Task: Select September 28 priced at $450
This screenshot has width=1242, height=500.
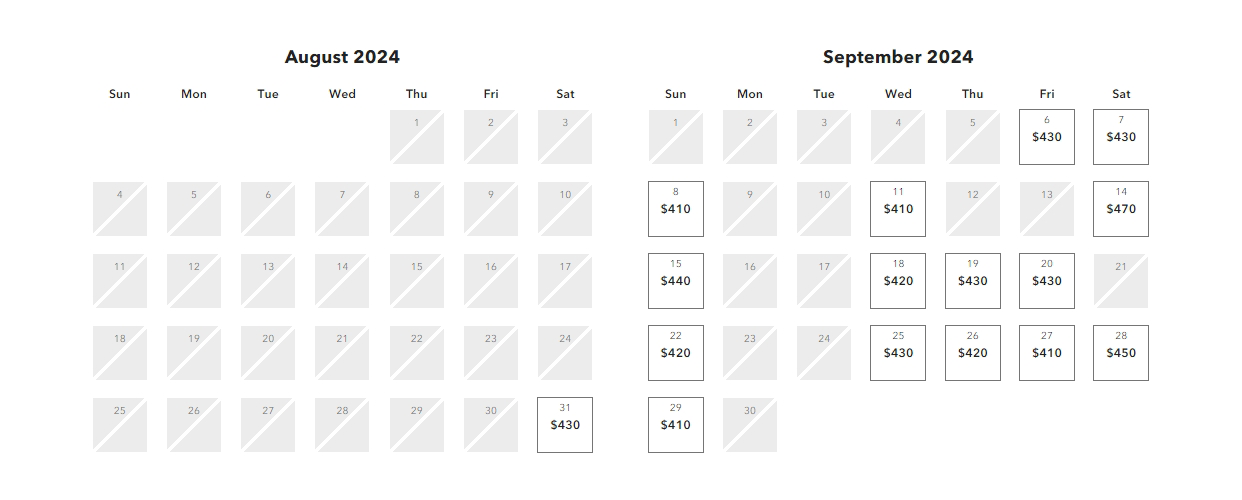Action: 1121,353
